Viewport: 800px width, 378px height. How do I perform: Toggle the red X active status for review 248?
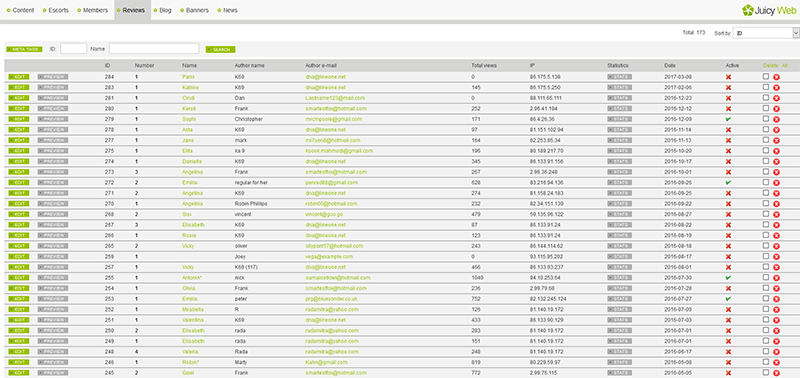[x=729, y=351]
